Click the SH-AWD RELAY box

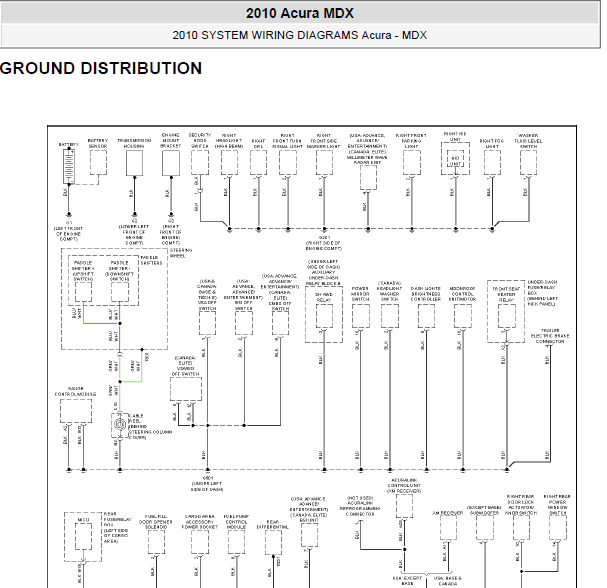point(324,315)
